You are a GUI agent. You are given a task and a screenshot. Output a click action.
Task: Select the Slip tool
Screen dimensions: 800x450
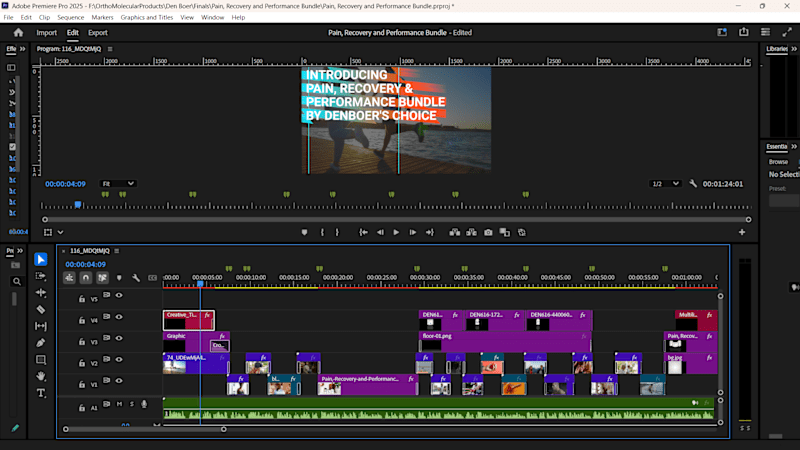(x=41, y=326)
